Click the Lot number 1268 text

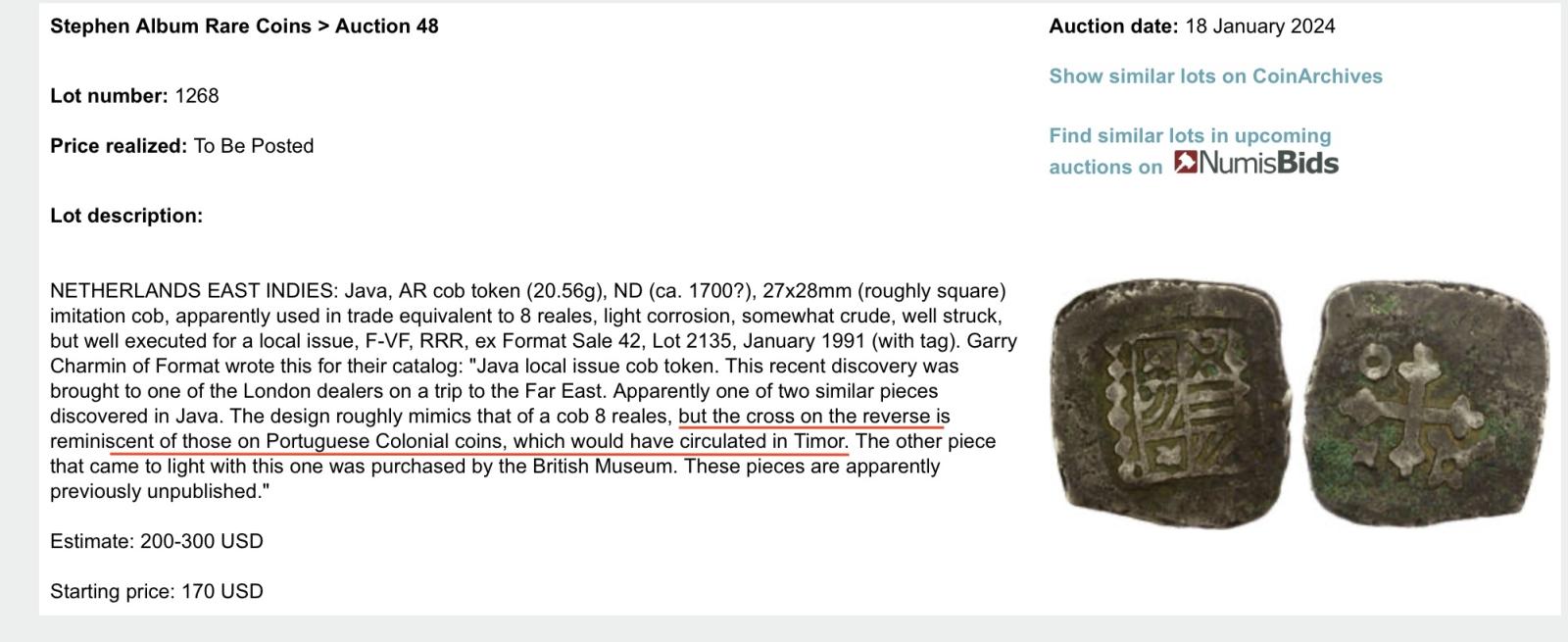tap(134, 96)
